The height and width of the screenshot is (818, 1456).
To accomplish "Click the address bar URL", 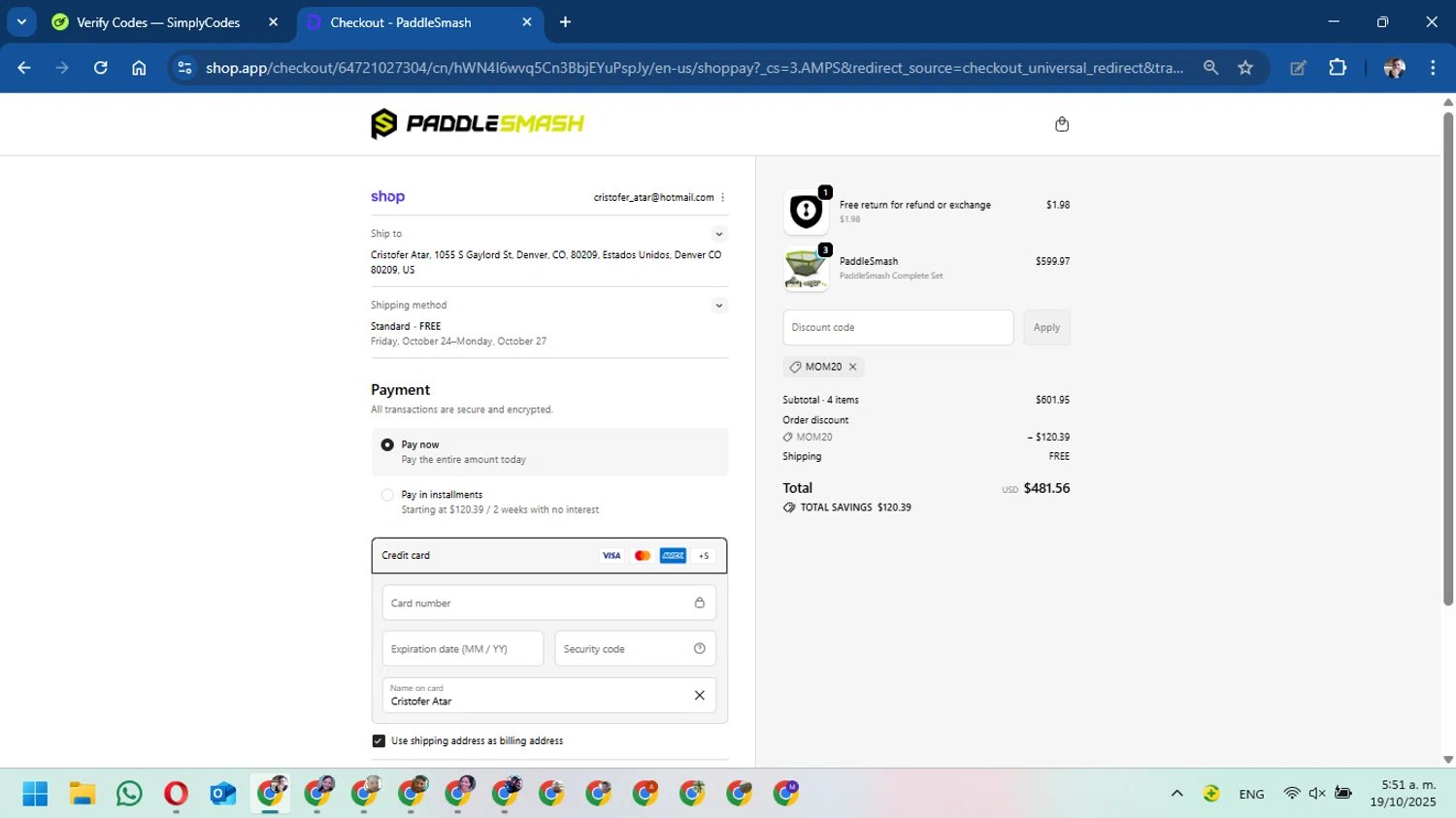I will tap(694, 68).
